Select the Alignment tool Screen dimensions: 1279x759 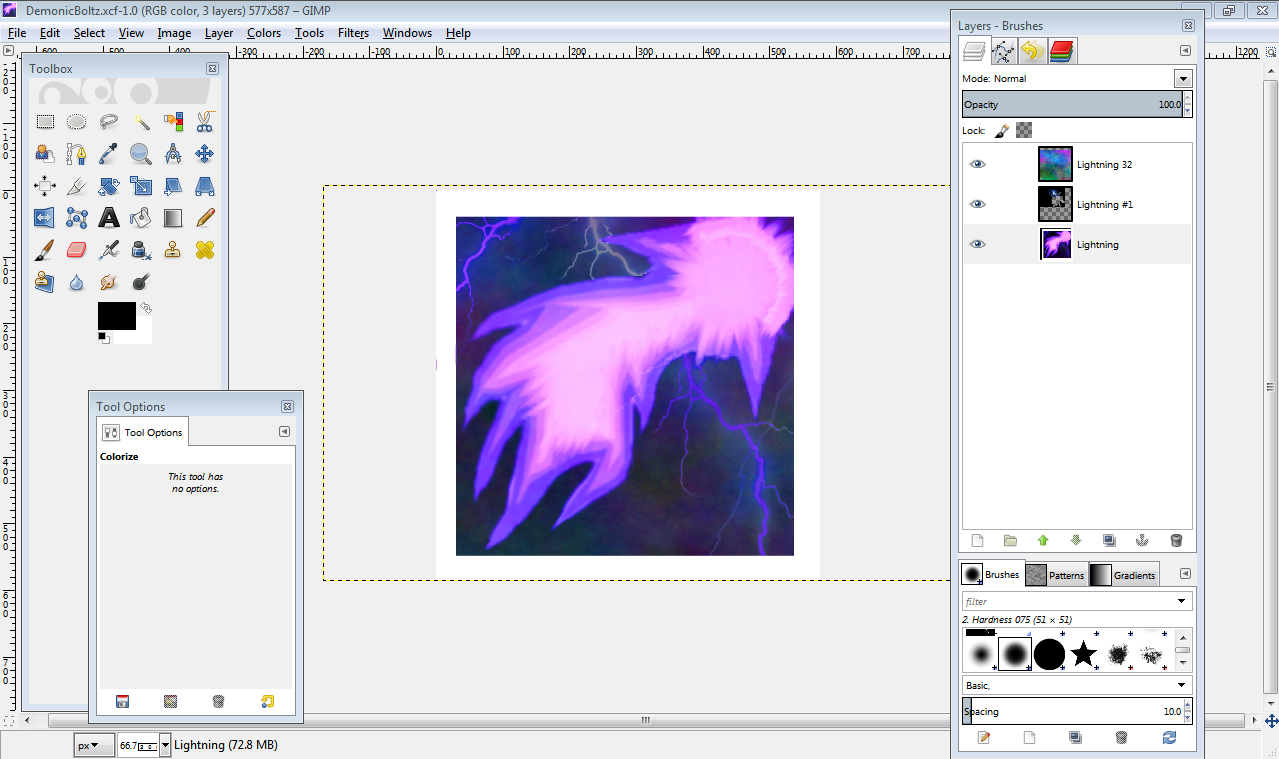point(45,186)
